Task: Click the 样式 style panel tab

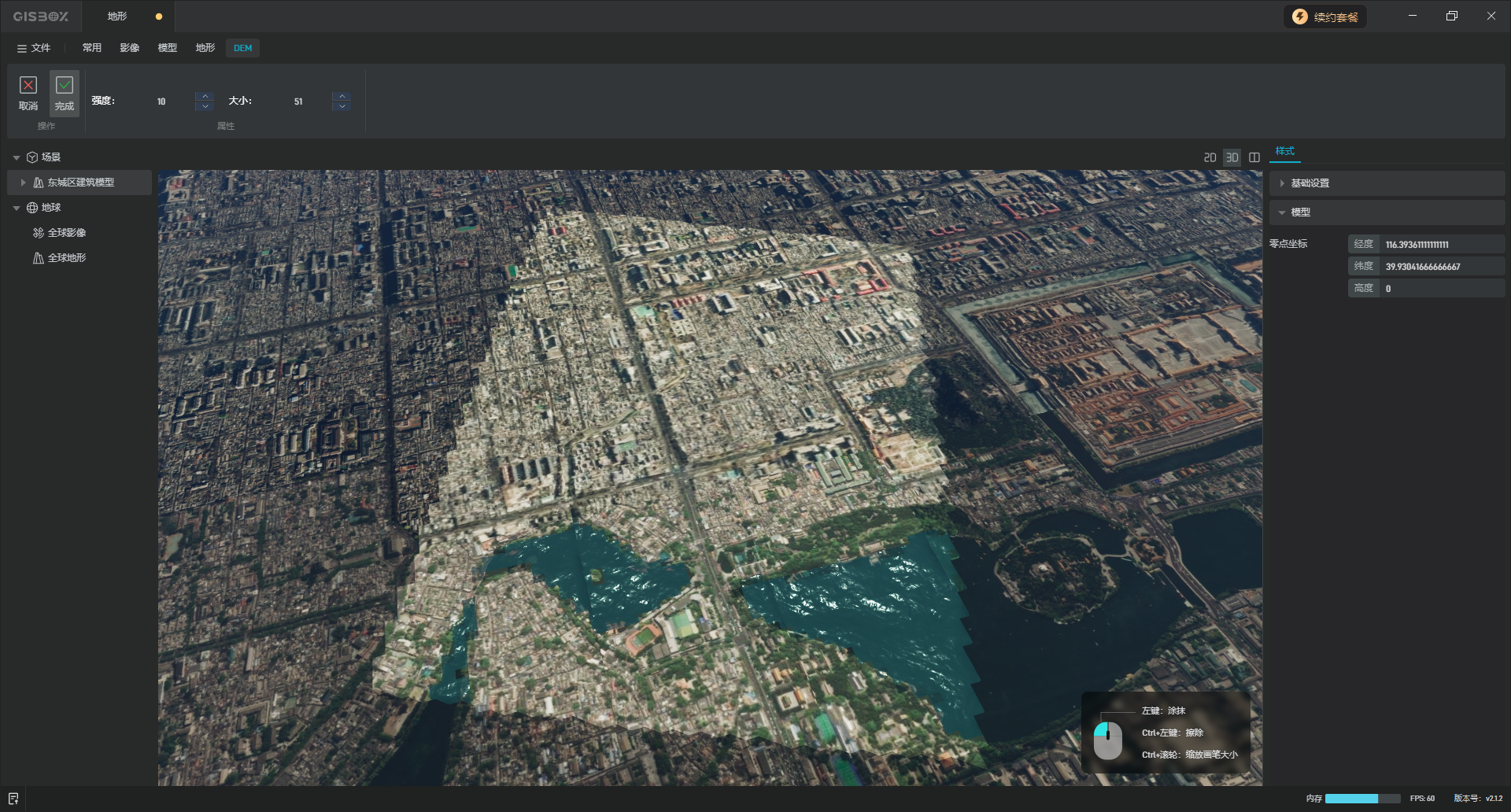Action: (x=1284, y=151)
